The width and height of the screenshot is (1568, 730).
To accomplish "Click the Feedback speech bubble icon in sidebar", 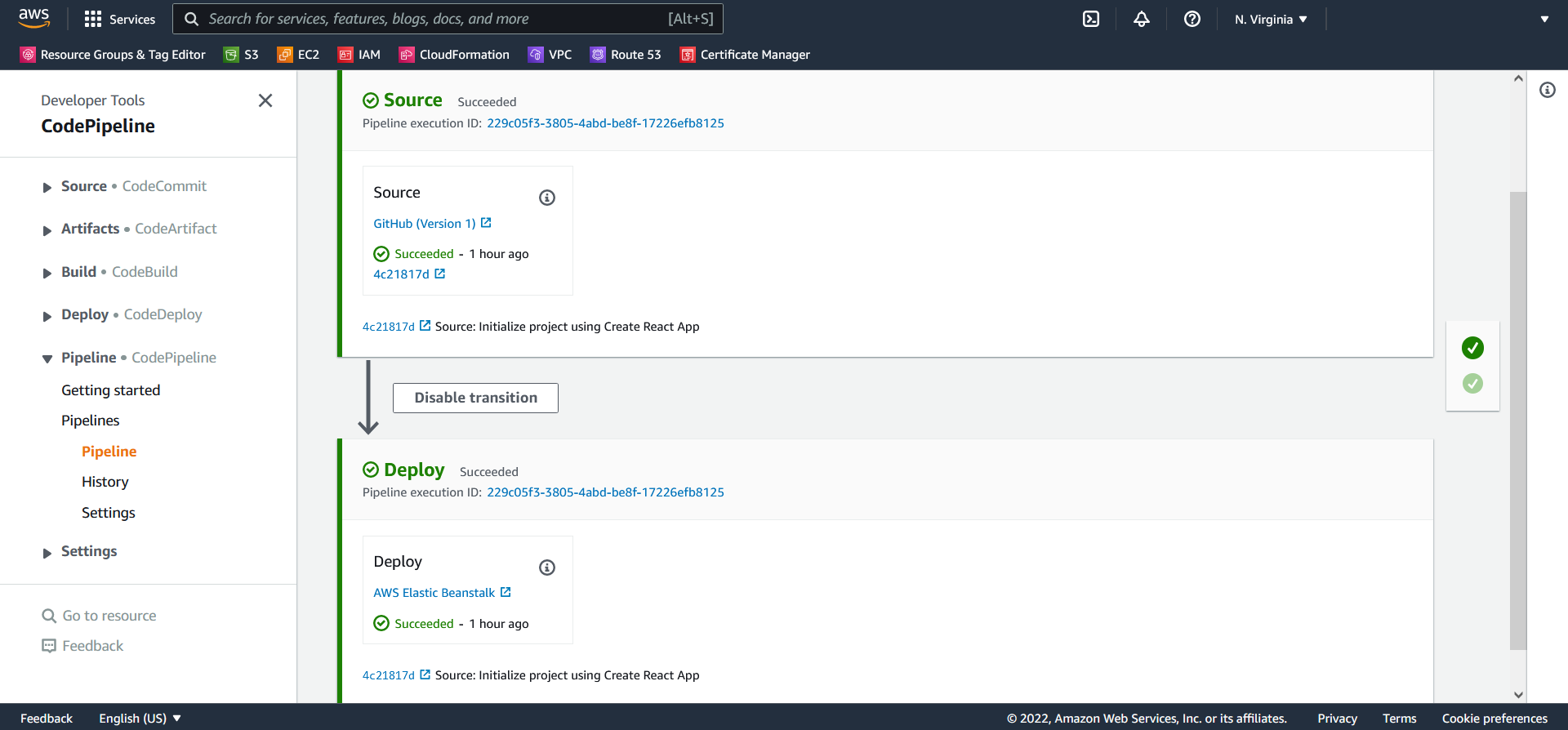I will [49, 646].
